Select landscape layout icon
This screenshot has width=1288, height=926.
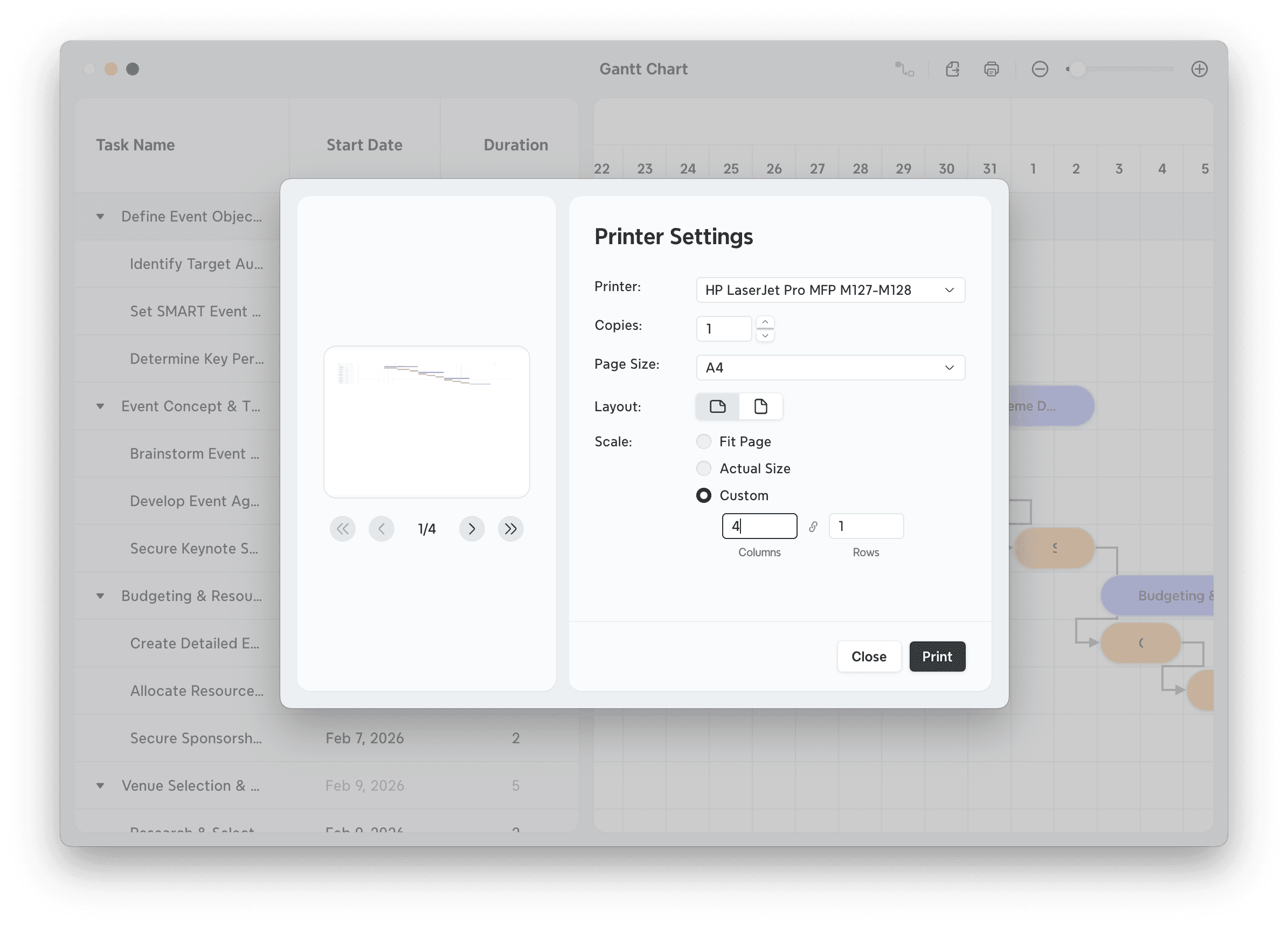(717, 406)
